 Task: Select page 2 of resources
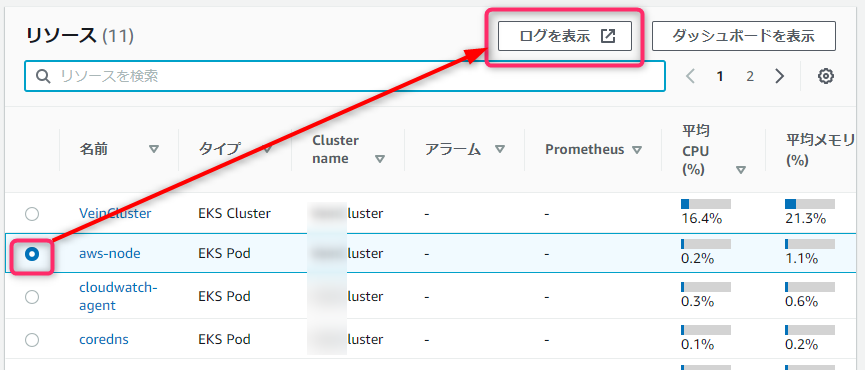[x=750, y=76]
